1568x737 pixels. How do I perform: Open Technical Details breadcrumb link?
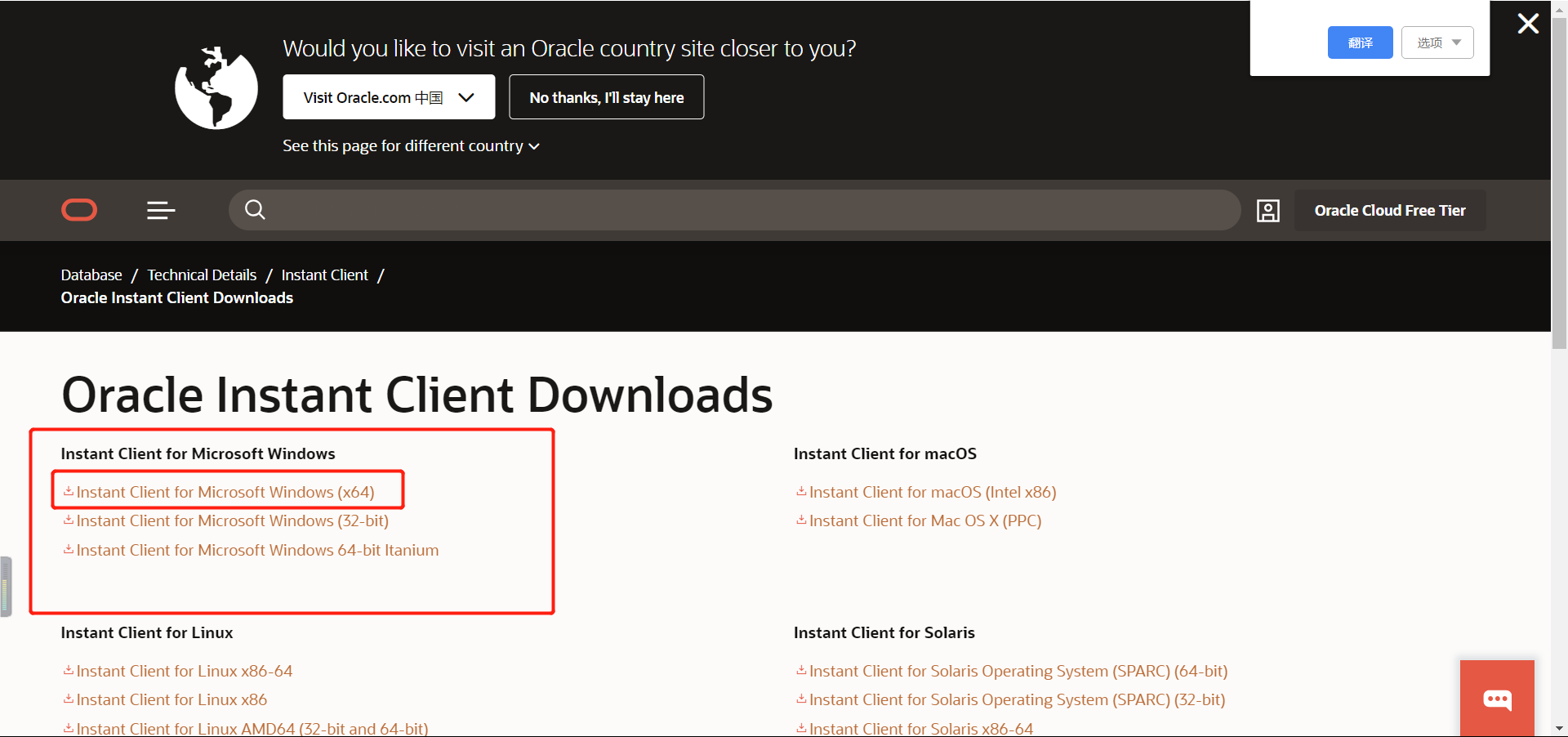pyautogui.click(x=202, y=275)
